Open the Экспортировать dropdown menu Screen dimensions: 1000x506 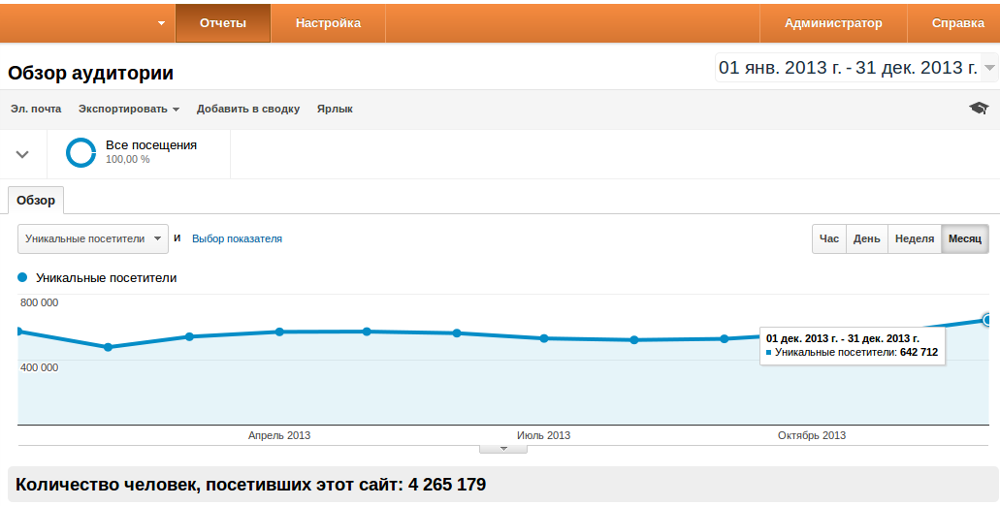[x=129, y=109]
